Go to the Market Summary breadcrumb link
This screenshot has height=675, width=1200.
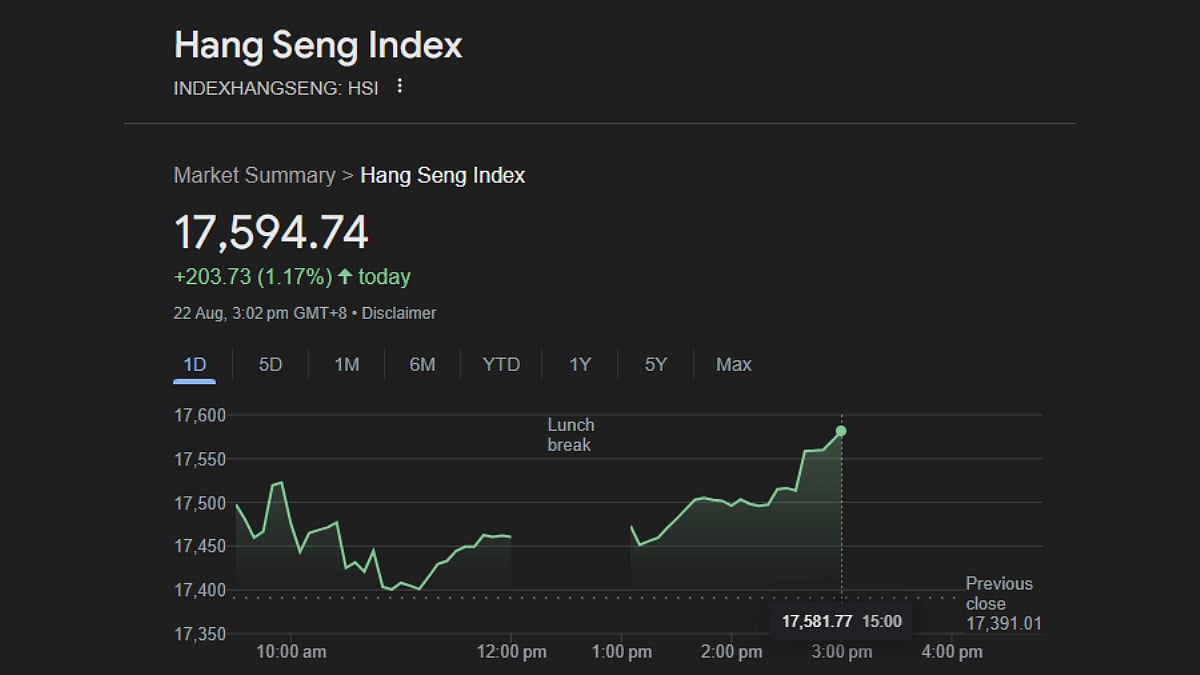tap(254, 176)
